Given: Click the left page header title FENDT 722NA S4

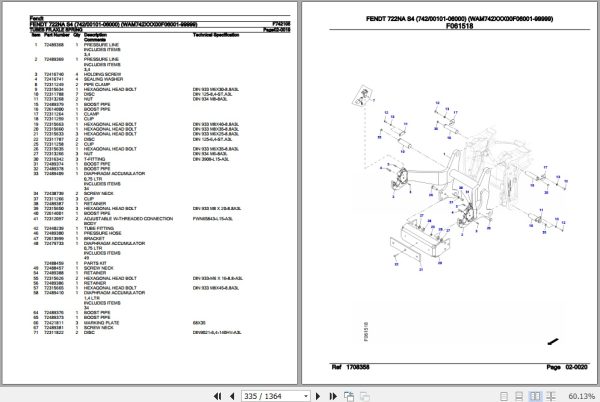Looking at the screenshot, I should pos(113,24).
